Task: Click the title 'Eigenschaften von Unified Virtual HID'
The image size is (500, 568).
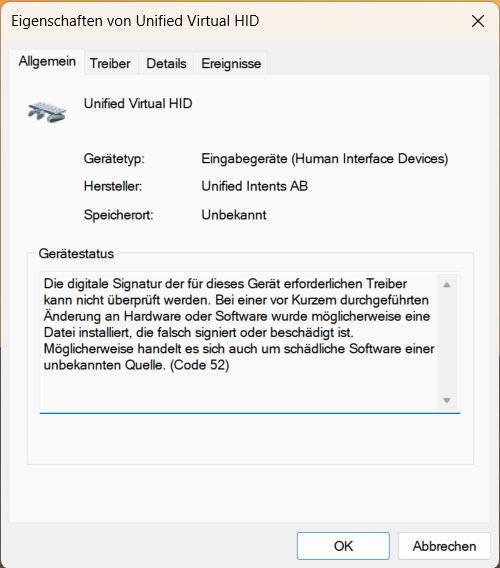Action: (135, 21)
